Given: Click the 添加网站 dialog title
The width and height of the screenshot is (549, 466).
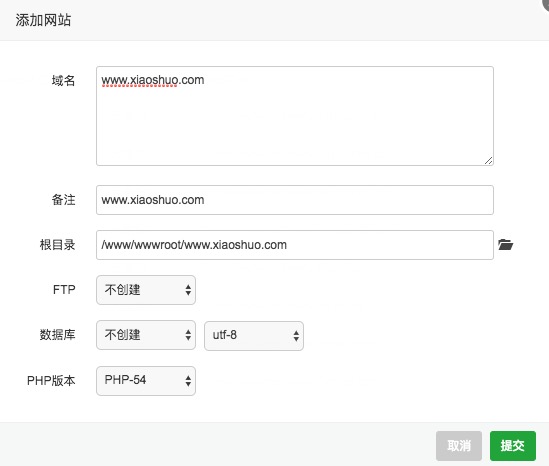Looking at the screenshot, I should (x=43, y=20).
